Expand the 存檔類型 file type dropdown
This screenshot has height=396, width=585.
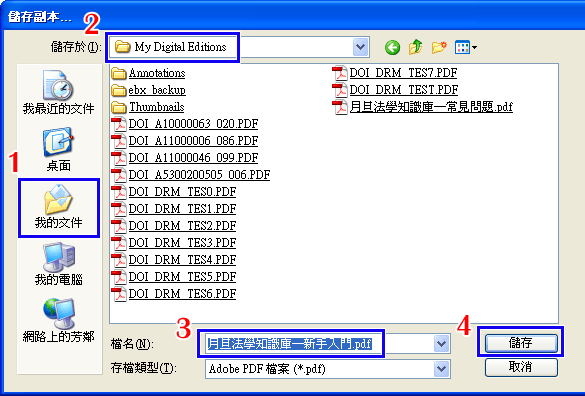441,369
